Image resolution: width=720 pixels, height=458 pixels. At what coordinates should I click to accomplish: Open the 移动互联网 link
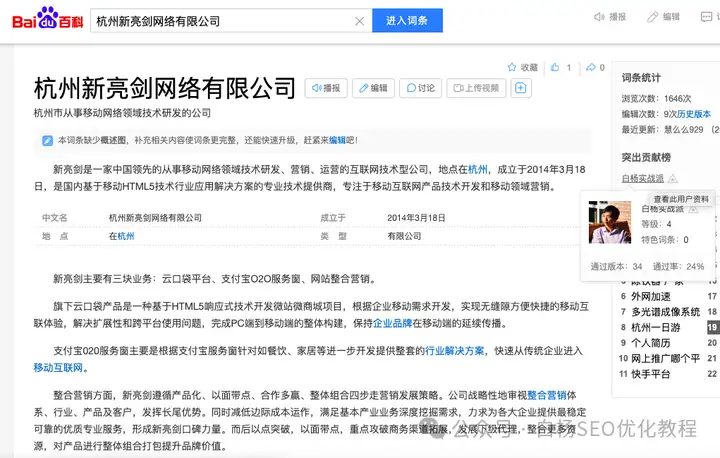[58, 368]
